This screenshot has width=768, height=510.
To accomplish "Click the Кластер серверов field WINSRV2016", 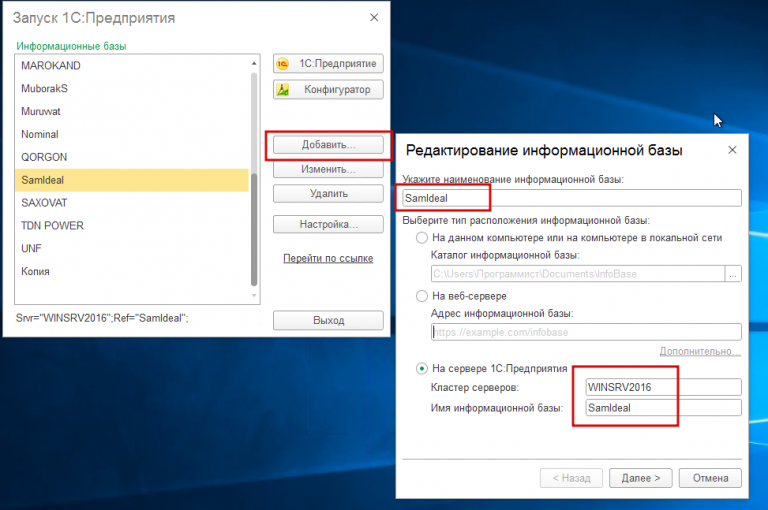I will pos(664,387).
